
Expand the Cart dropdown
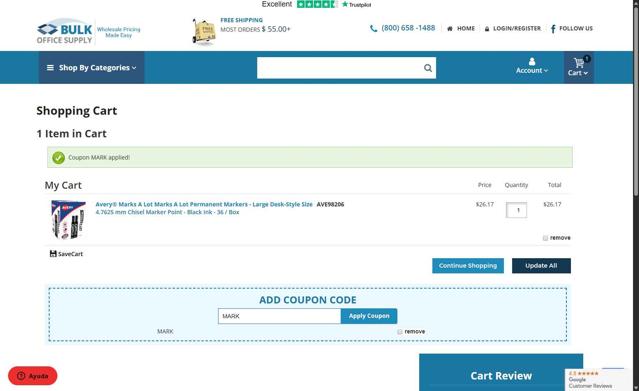(578, 73)
